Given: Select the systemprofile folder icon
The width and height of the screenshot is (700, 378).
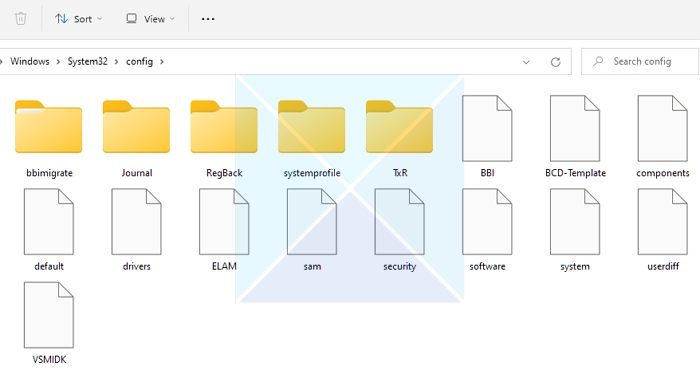Looking at the screenshot, I should (312, 127).
